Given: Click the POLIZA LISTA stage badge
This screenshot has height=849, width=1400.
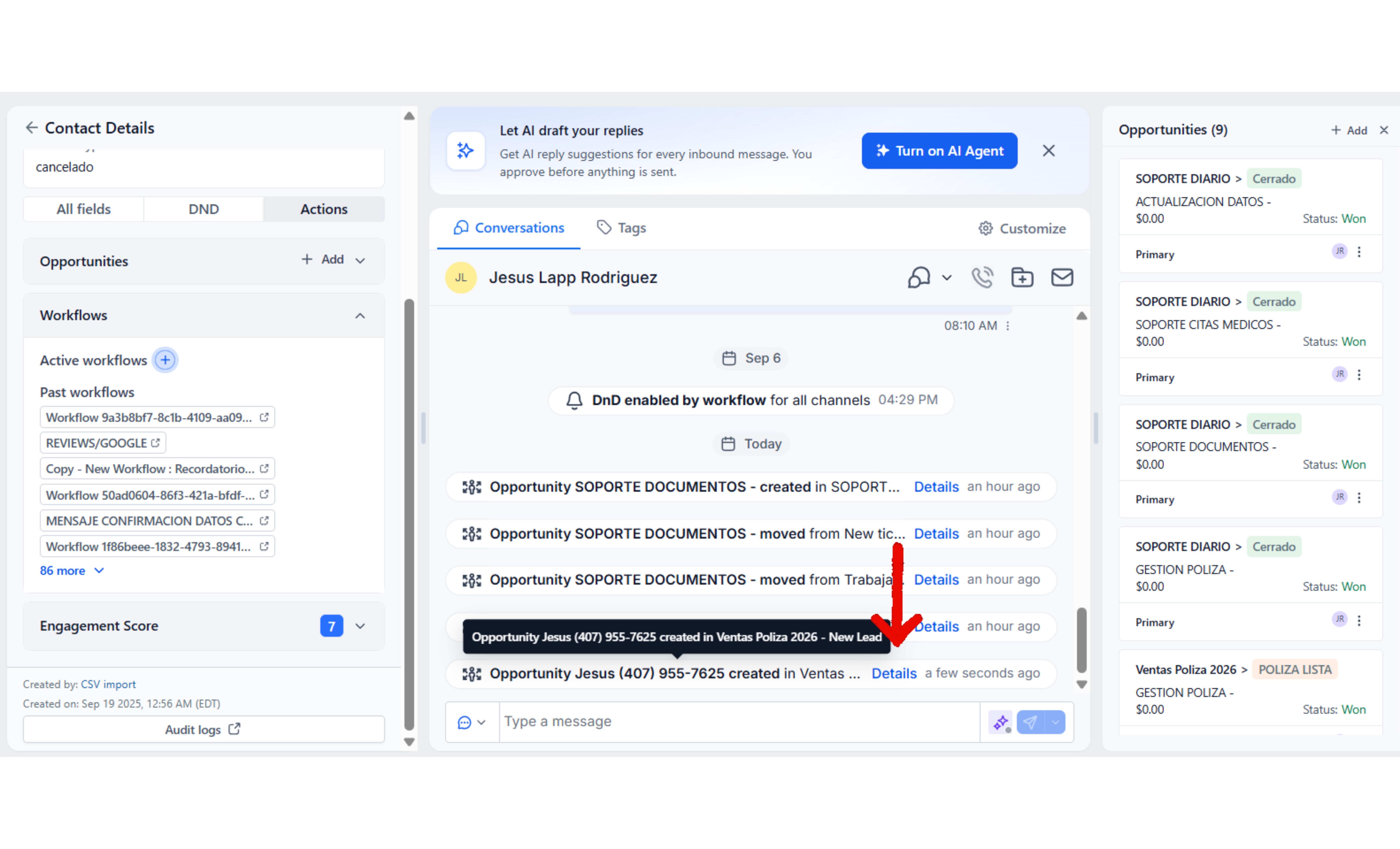Looking at the screenshot, I should pyautogui.click(x=1295, y=670).
